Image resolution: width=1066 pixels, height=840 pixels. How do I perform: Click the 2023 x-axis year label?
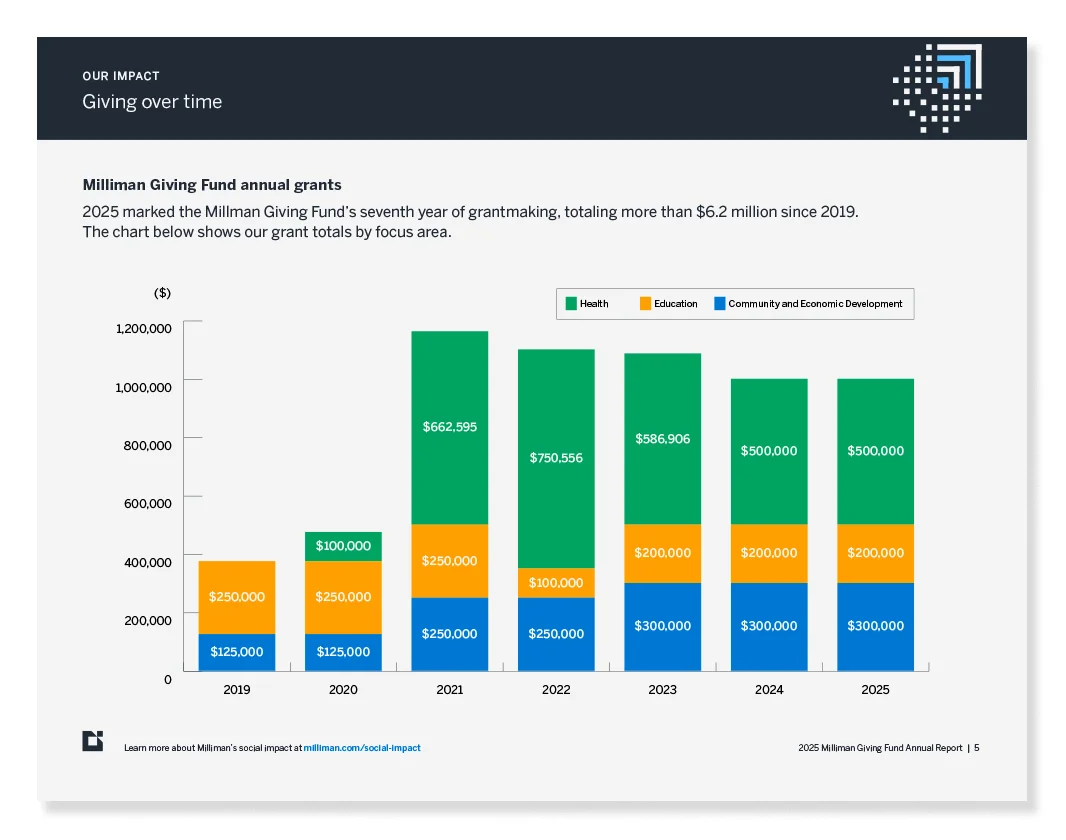(662, 690)
